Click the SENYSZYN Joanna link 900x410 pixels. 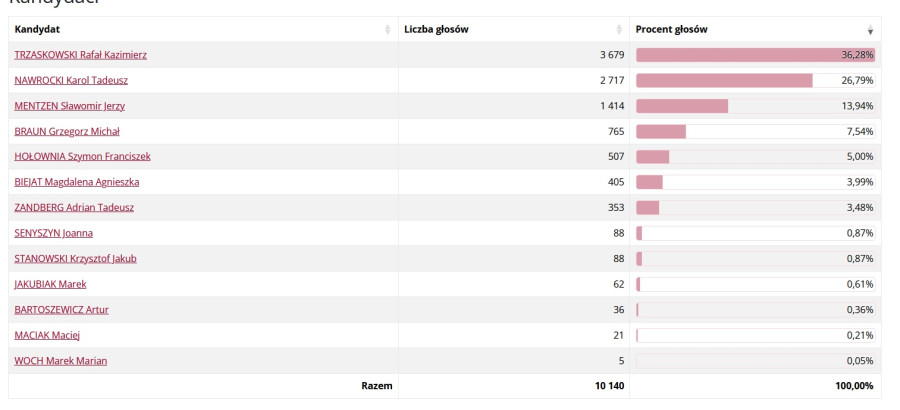54,233
